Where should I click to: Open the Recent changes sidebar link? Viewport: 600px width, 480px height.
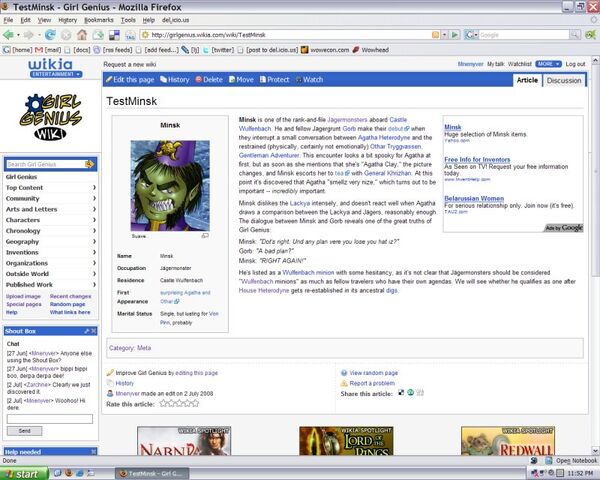70,296
